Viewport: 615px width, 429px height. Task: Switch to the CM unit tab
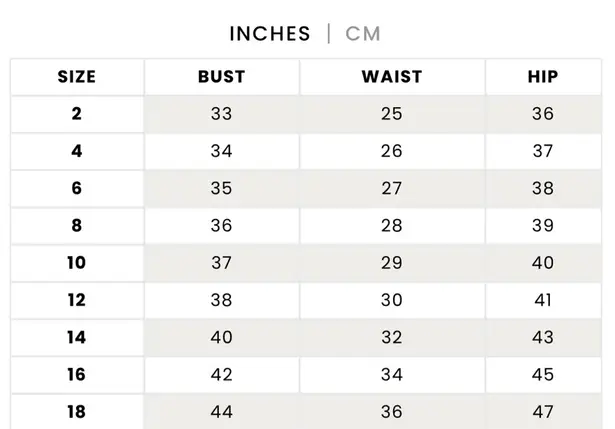tap(363, 34)
